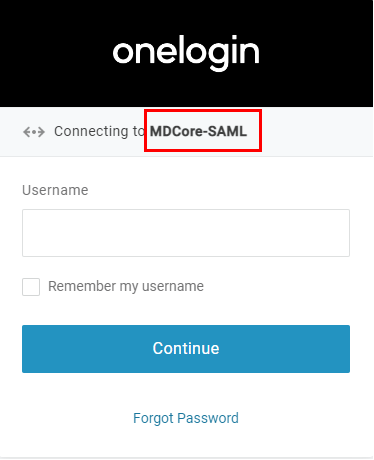Submit the username with the blue Continue button
374x460 pixels.
[186, 349]
